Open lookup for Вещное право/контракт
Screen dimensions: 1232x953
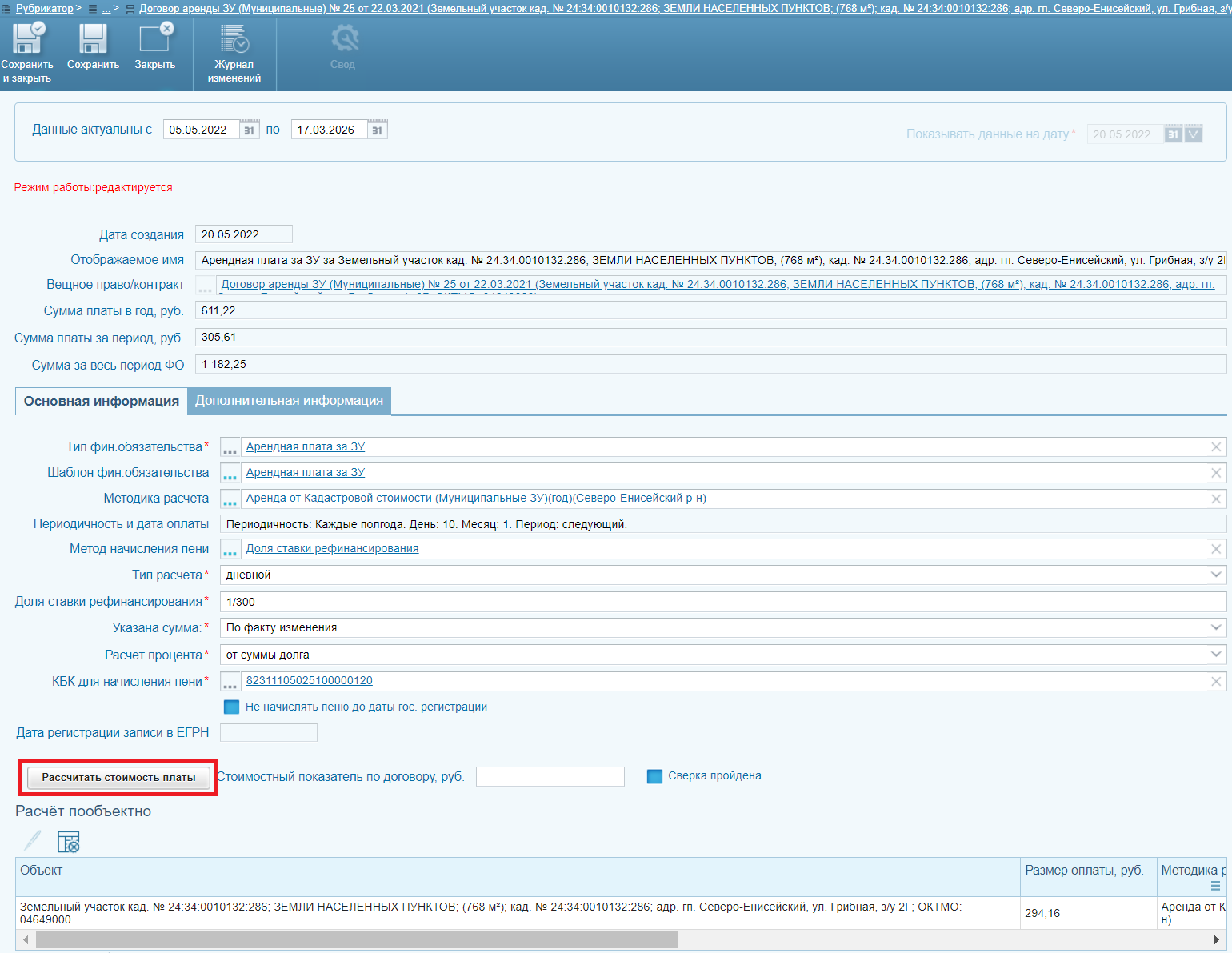[206, 285]
